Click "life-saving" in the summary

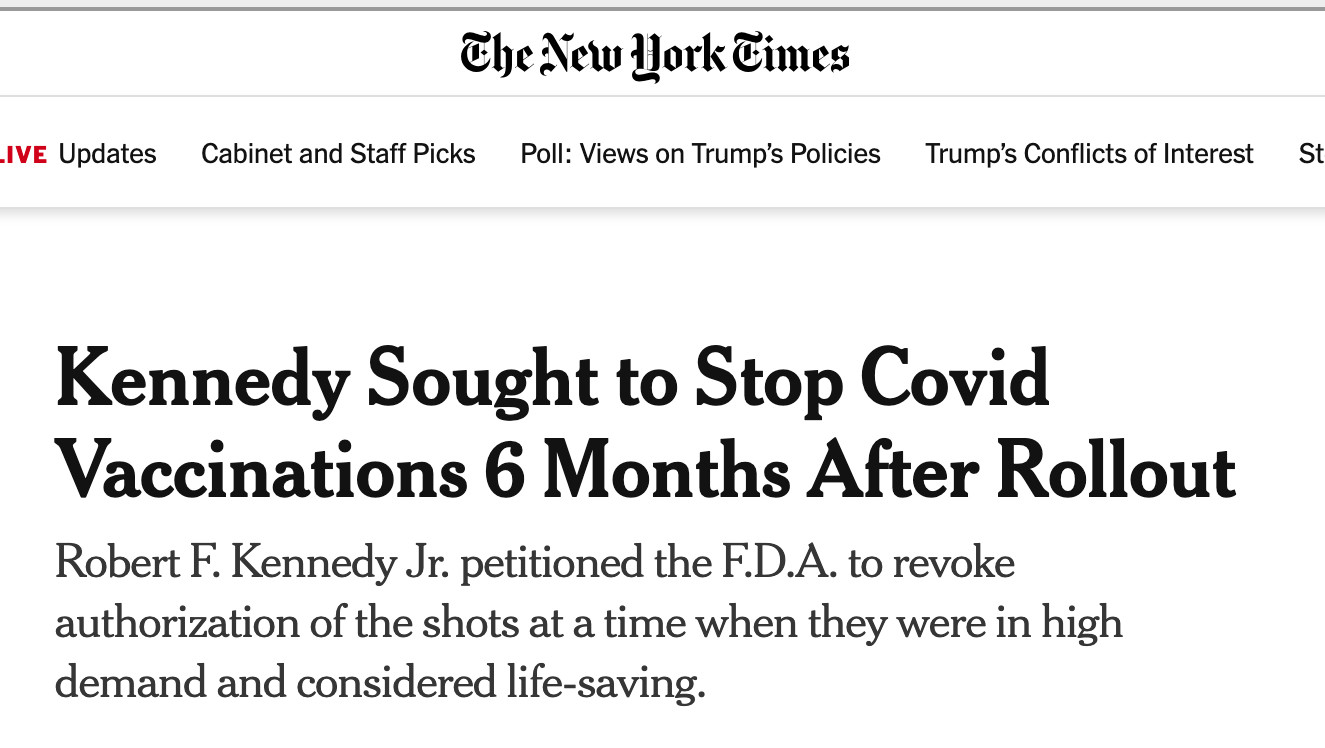click(x=600, y=682)
